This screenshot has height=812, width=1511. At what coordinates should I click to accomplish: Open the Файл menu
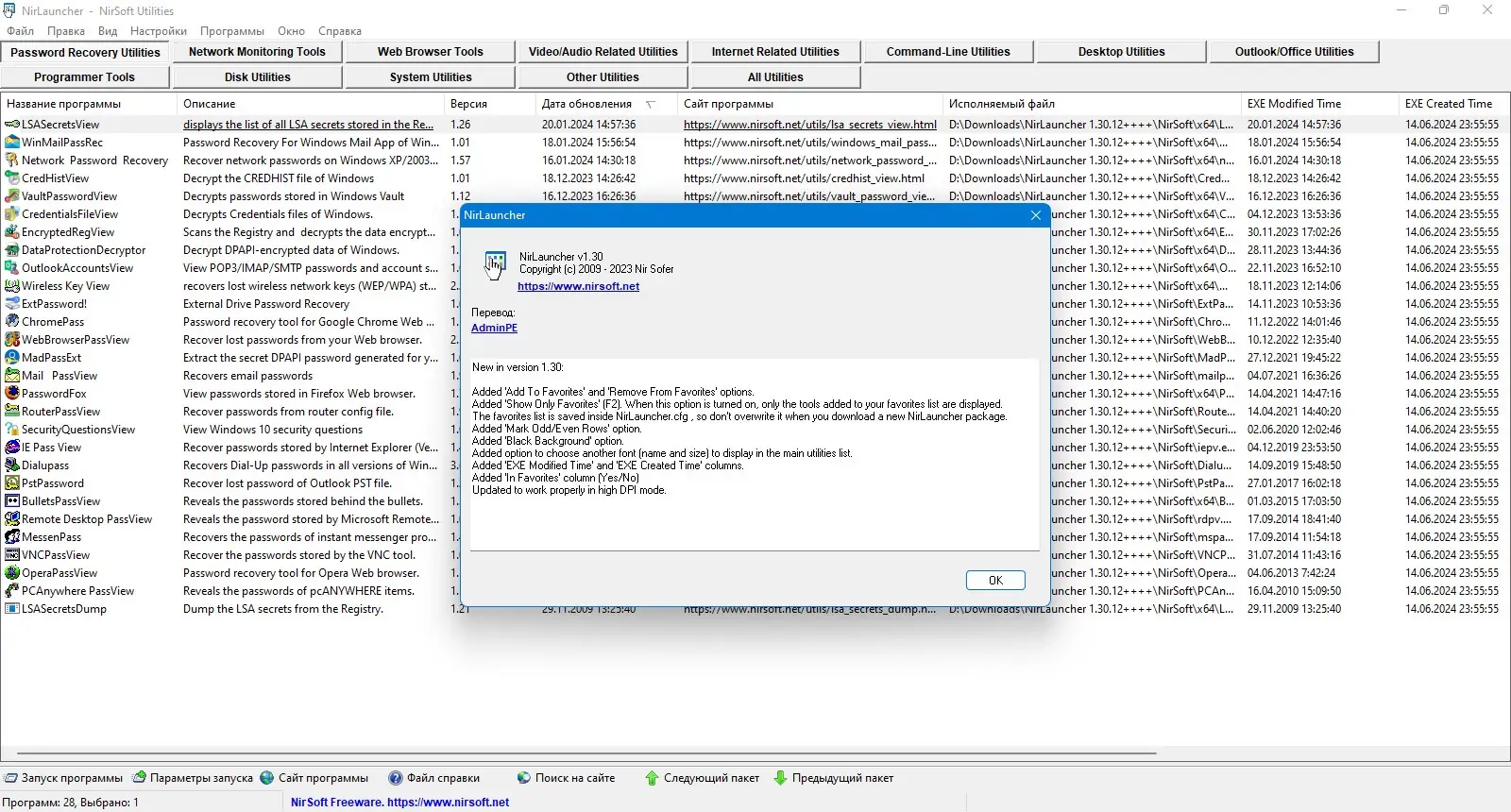click(21, 31)
